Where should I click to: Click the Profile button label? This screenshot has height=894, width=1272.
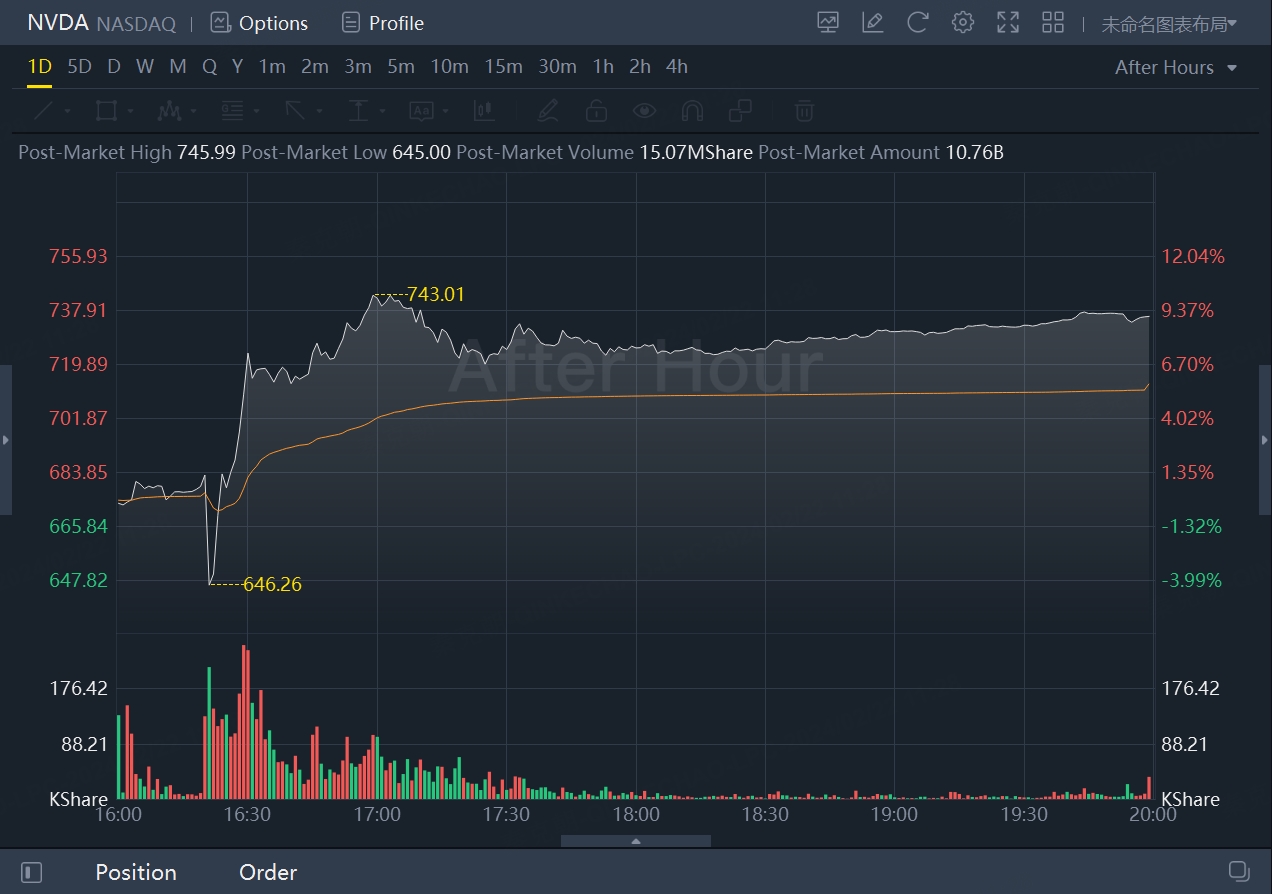coord(396,23)
